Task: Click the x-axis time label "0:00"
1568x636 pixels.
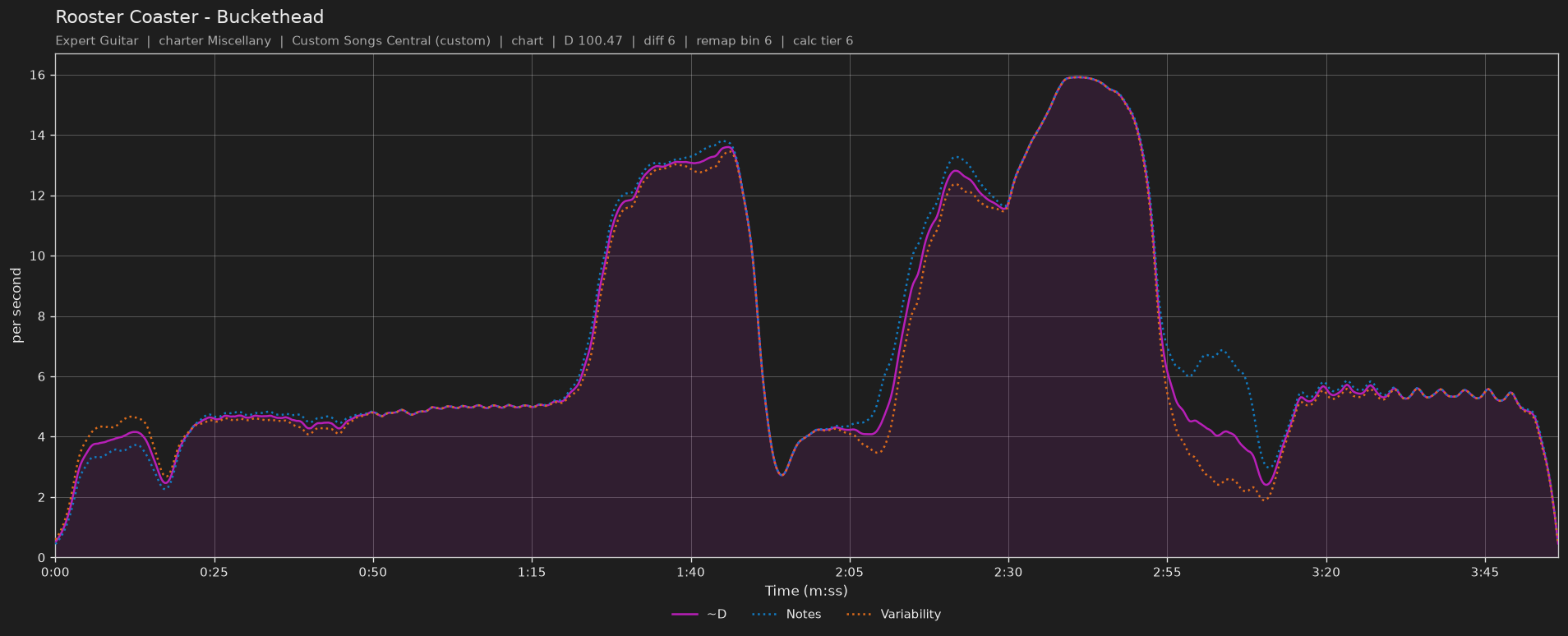Action: point(56,573)
